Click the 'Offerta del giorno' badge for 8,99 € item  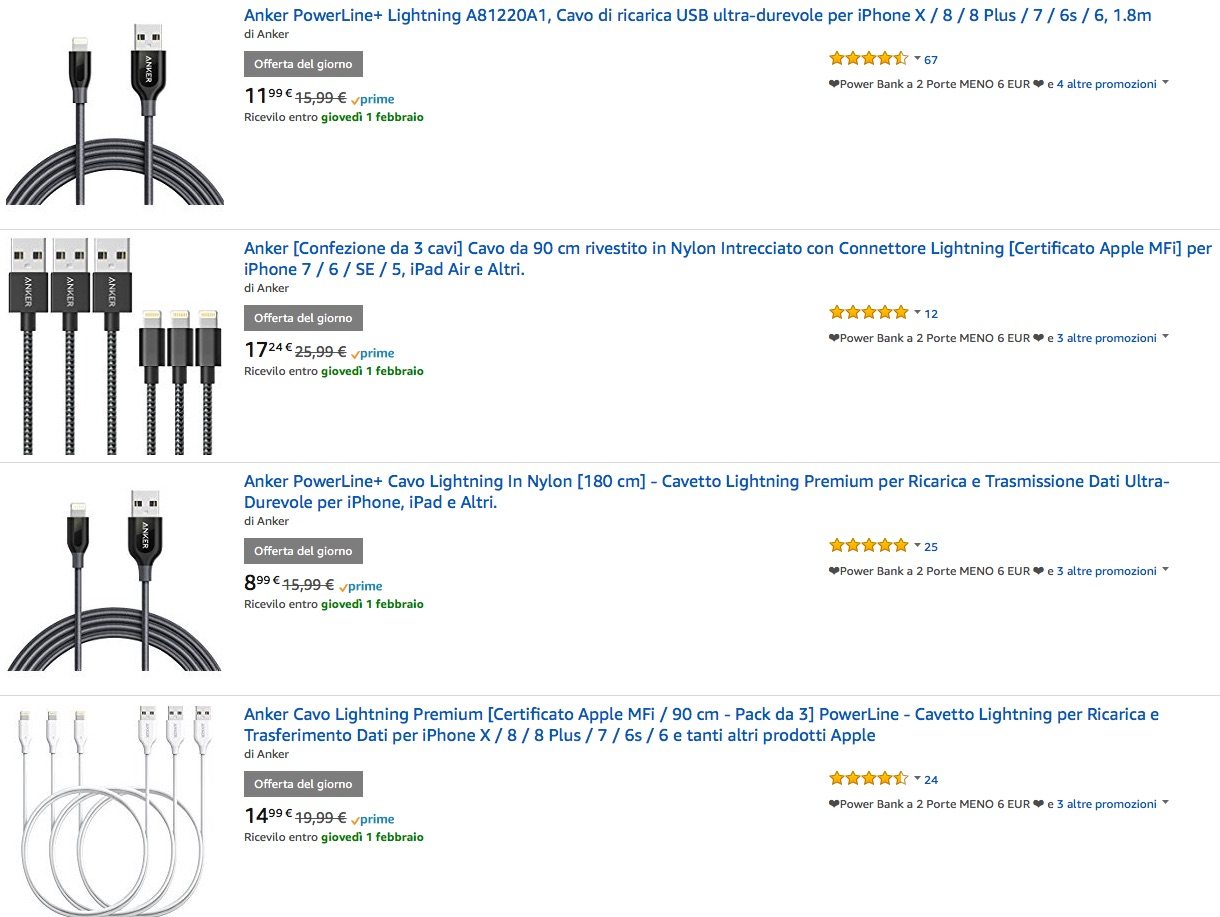click(x=303, y=551)
